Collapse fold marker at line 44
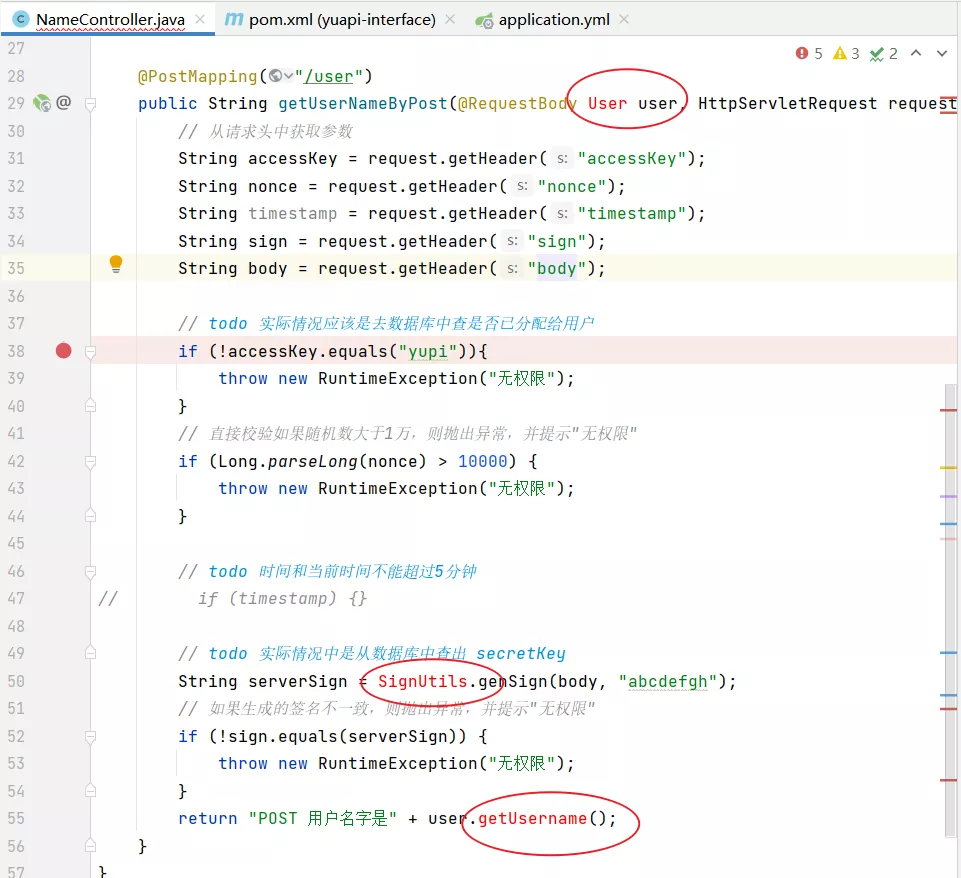Image resolution: width=961 pixels, height=878 pixels. [90, 516]
